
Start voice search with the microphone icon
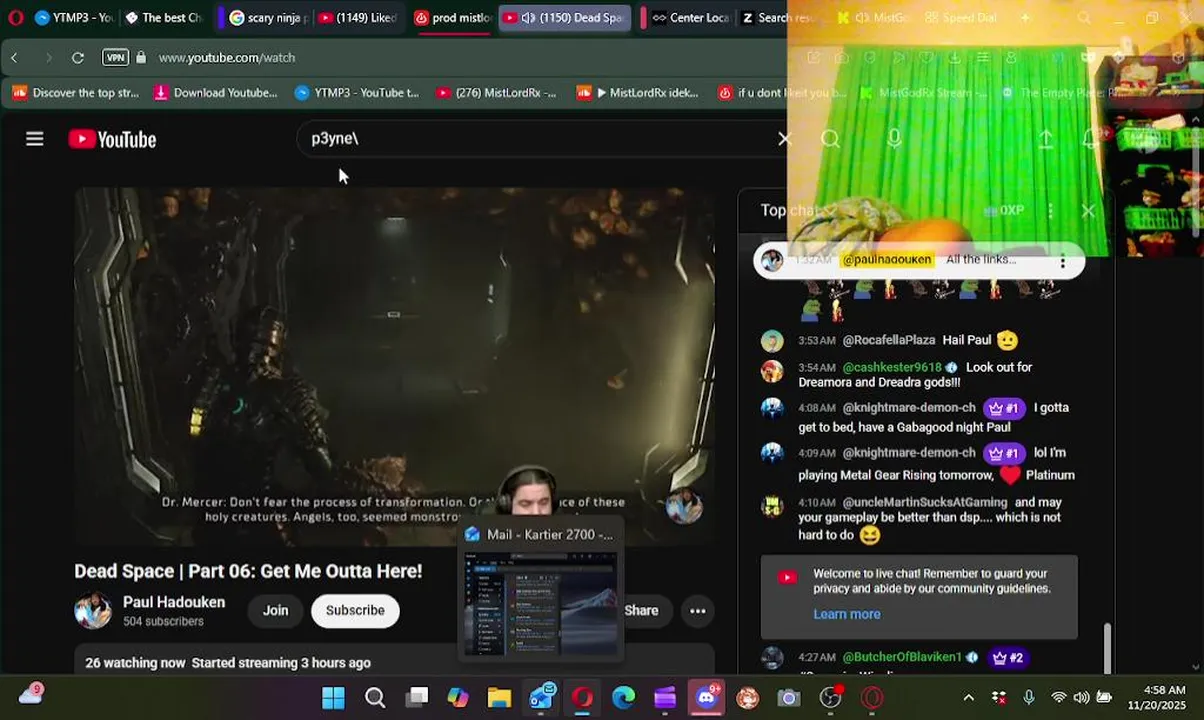(x=894, y=139)
